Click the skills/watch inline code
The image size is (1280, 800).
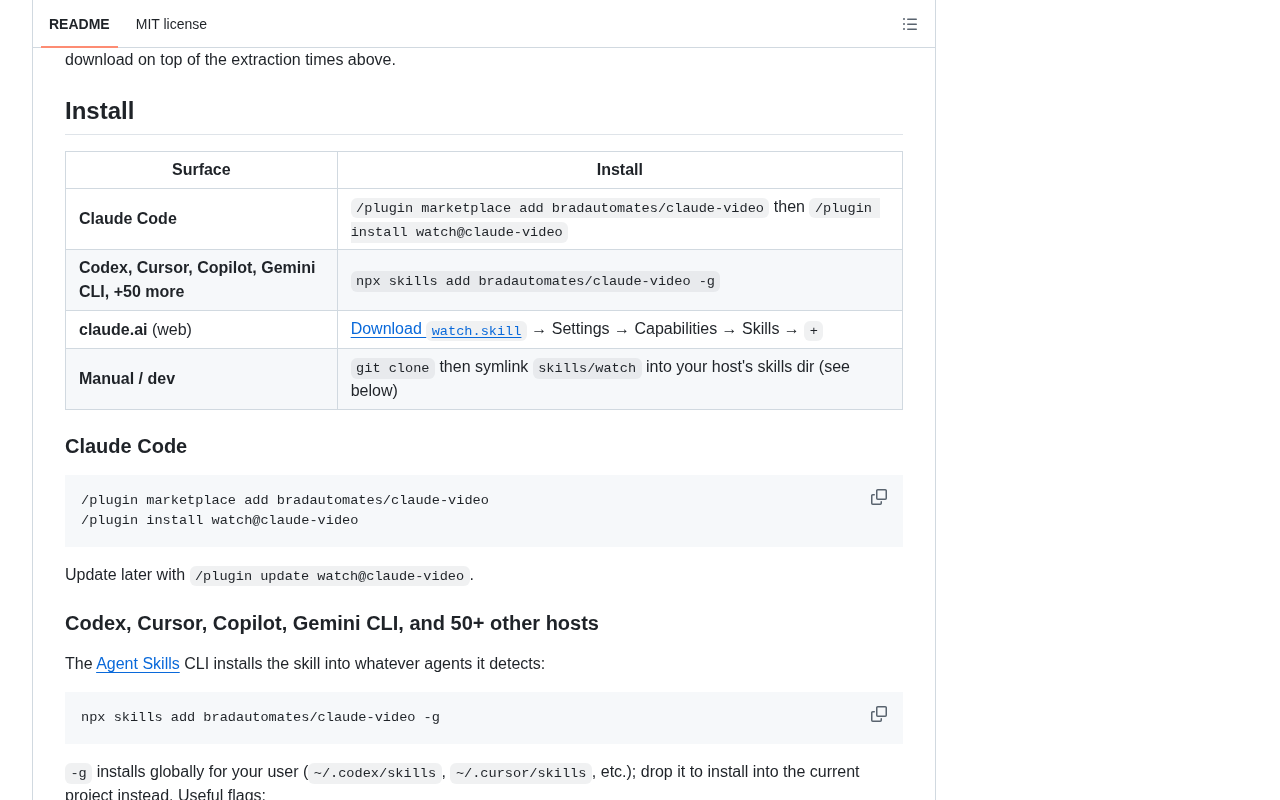coord(587,368)
